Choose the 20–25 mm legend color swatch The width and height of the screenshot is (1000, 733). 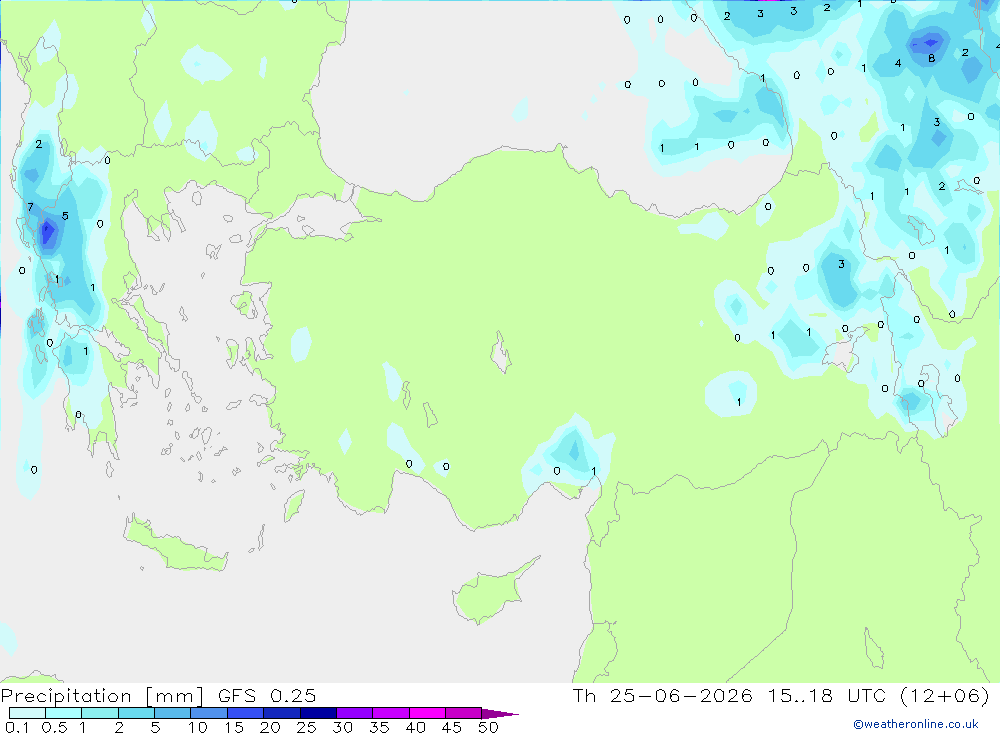(282, 713)
